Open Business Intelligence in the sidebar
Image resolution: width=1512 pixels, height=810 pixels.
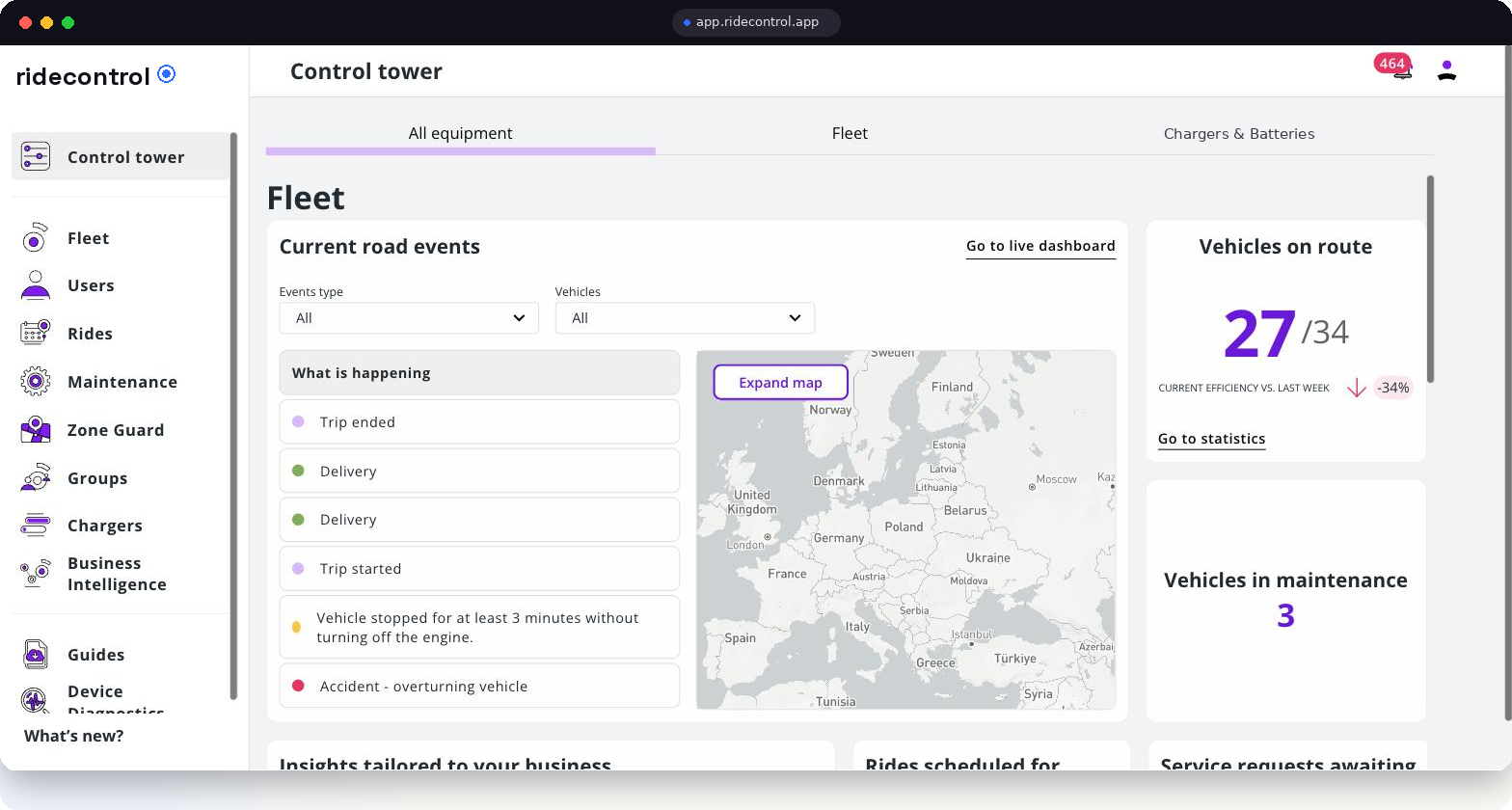[117, 574]
